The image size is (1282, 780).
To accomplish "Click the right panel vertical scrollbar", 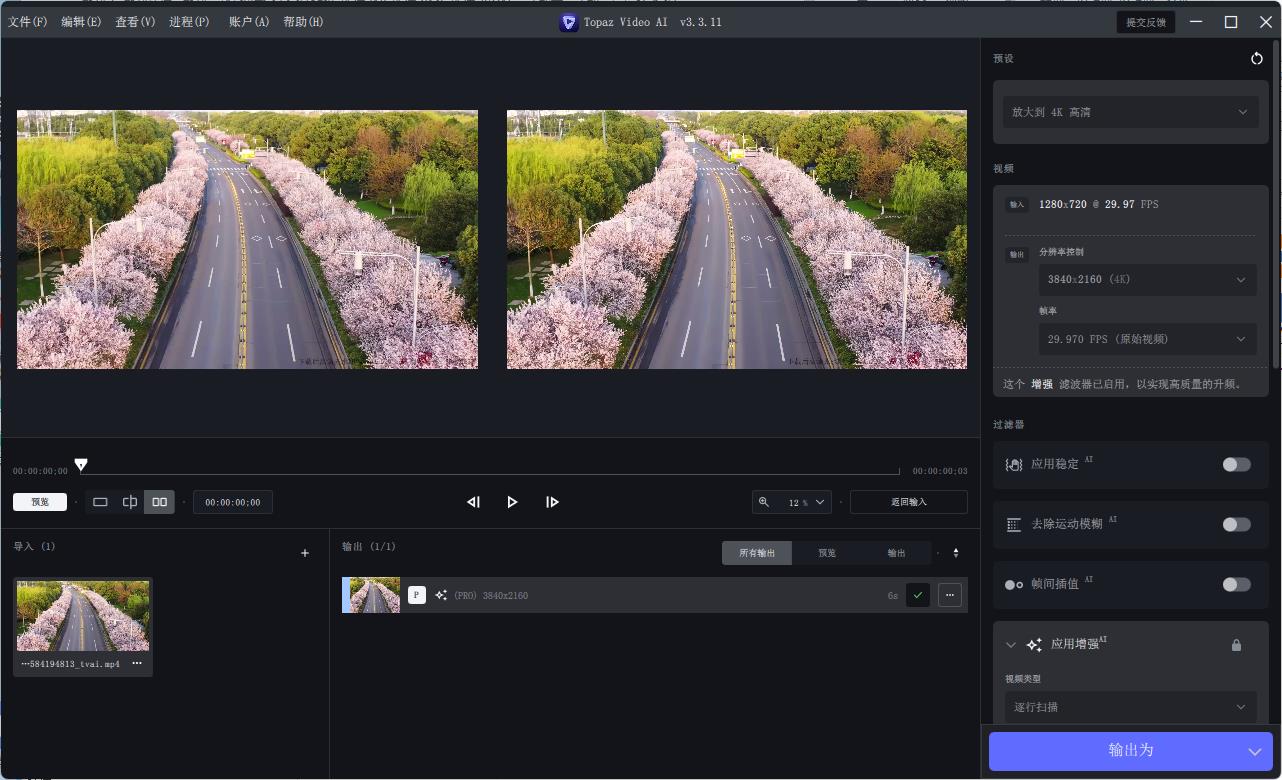I will 1277,205.
